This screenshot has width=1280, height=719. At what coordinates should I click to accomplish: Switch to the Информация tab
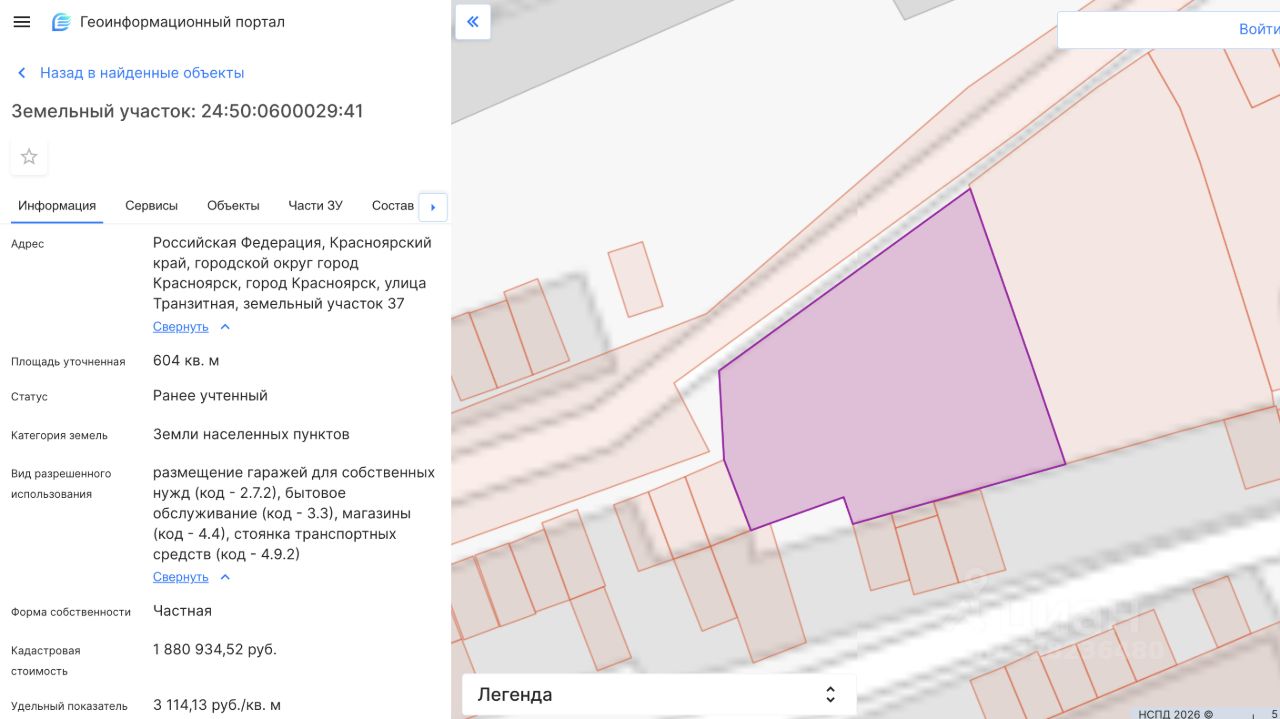[x=57, y=205]
